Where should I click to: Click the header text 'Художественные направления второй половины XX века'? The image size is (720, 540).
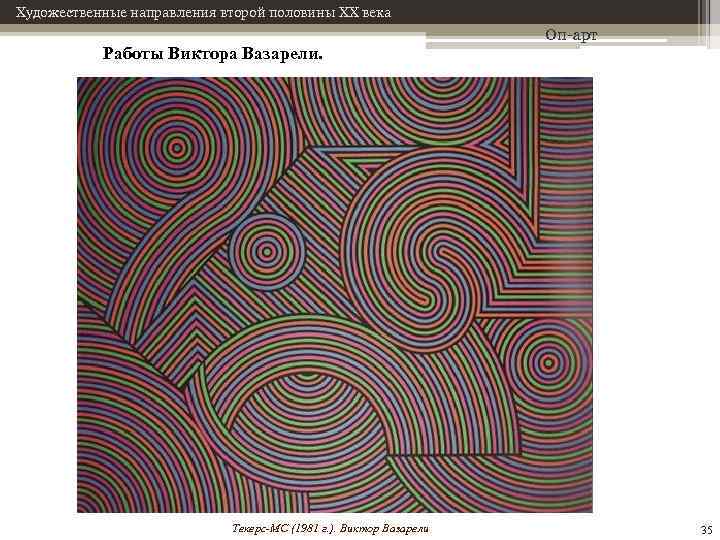pyautogui.click(x=203, y=13)
